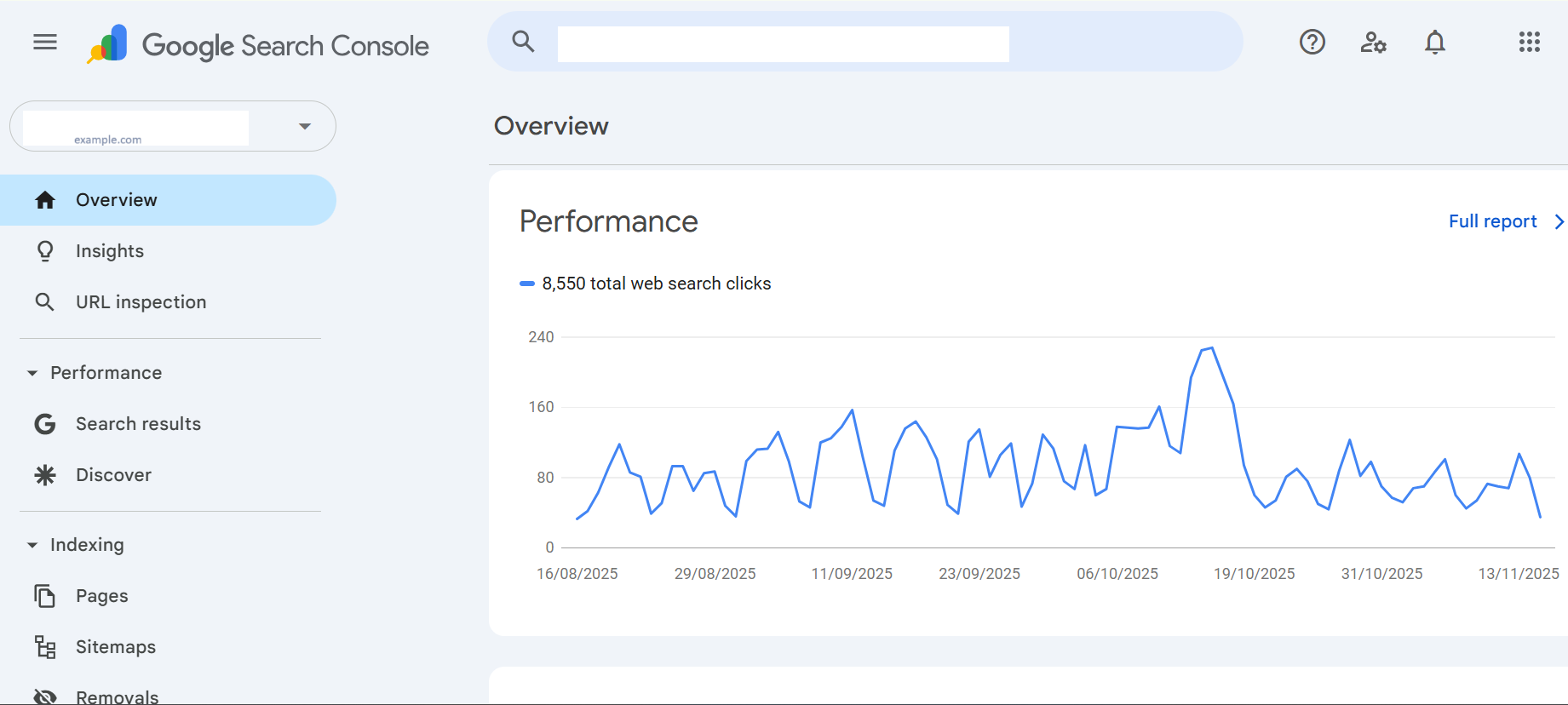1568x705 pixels.
Task: Click the highest peak on the chart
Action: (x=1211, y=348)
